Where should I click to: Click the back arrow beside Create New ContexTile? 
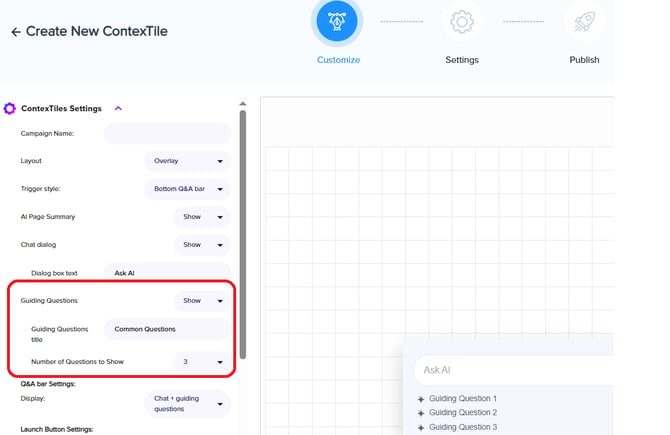tap(16, 32)
